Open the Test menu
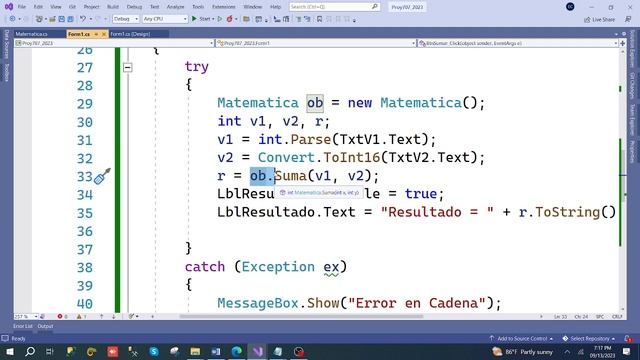The image size is (640, 360). point(154,7)
